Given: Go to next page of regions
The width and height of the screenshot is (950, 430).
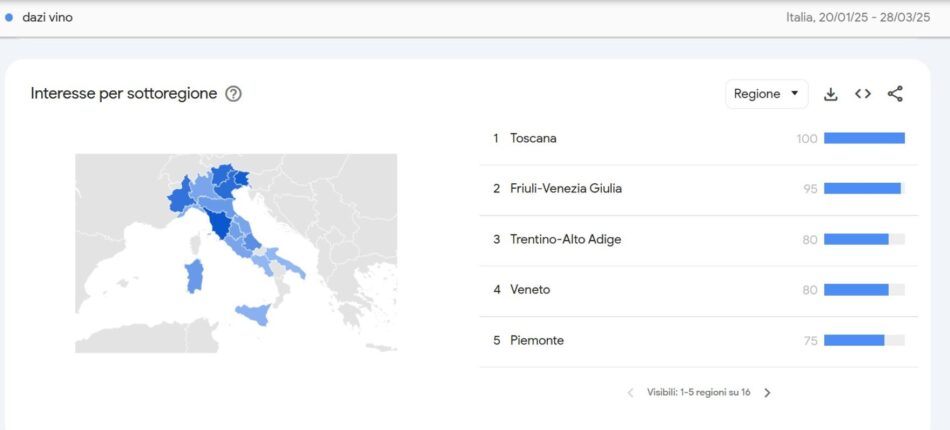Looking at the screenshot, I should pyautogui.click(x=767, y=393).
